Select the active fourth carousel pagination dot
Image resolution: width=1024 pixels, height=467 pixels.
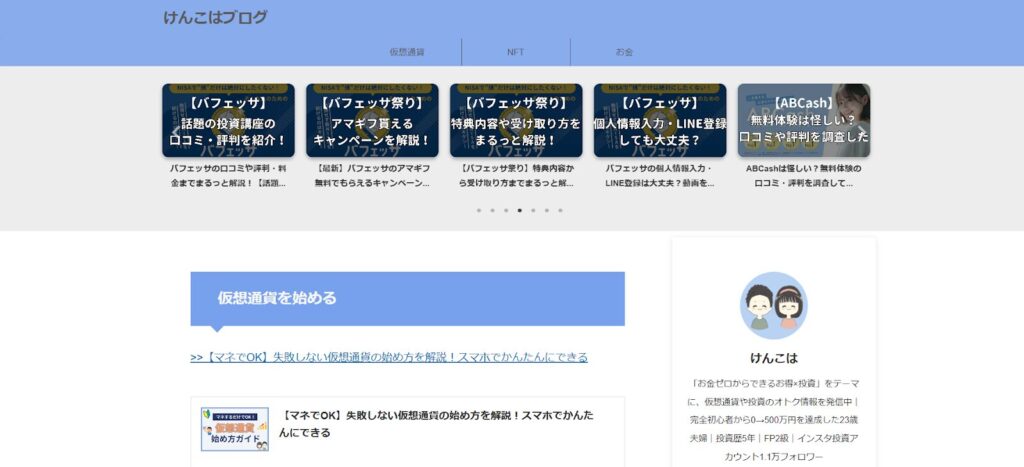(x=519, y=210)
